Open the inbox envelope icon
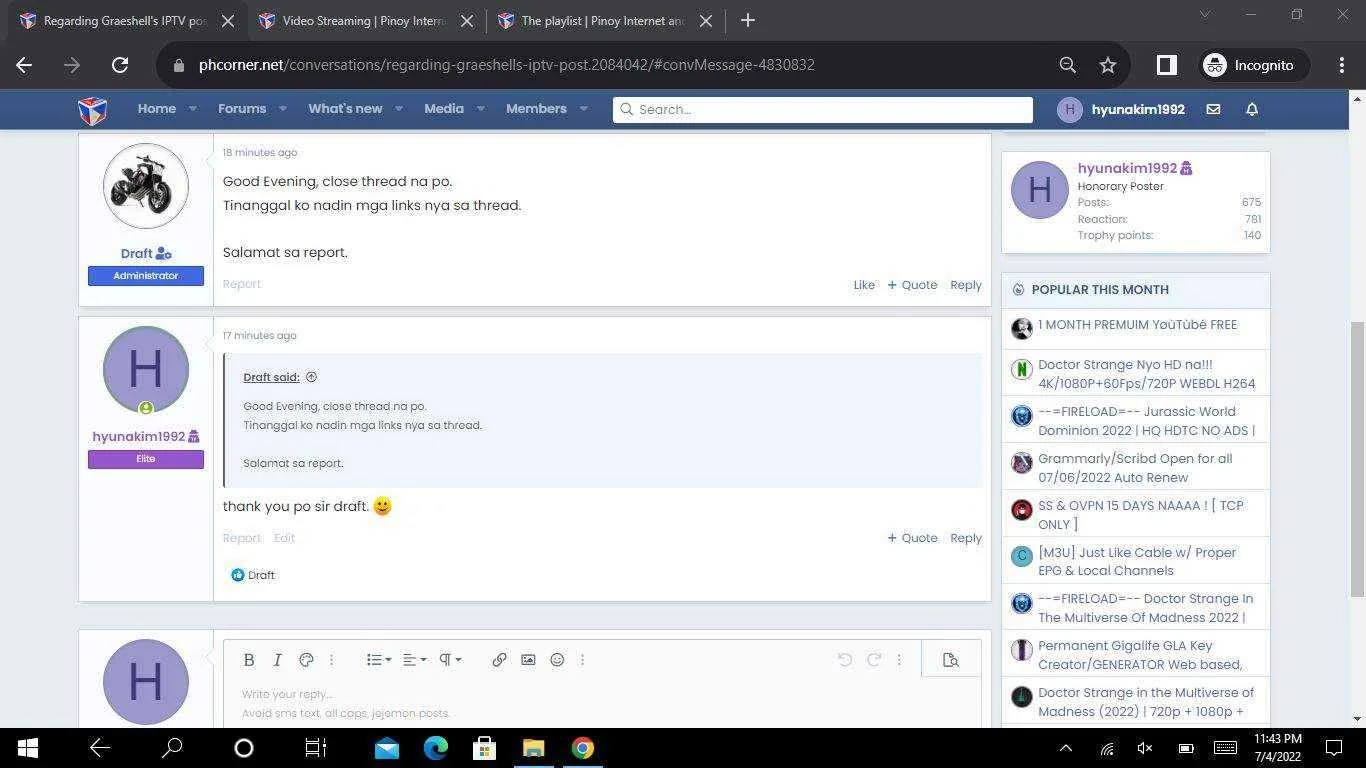 (1213, 109)
